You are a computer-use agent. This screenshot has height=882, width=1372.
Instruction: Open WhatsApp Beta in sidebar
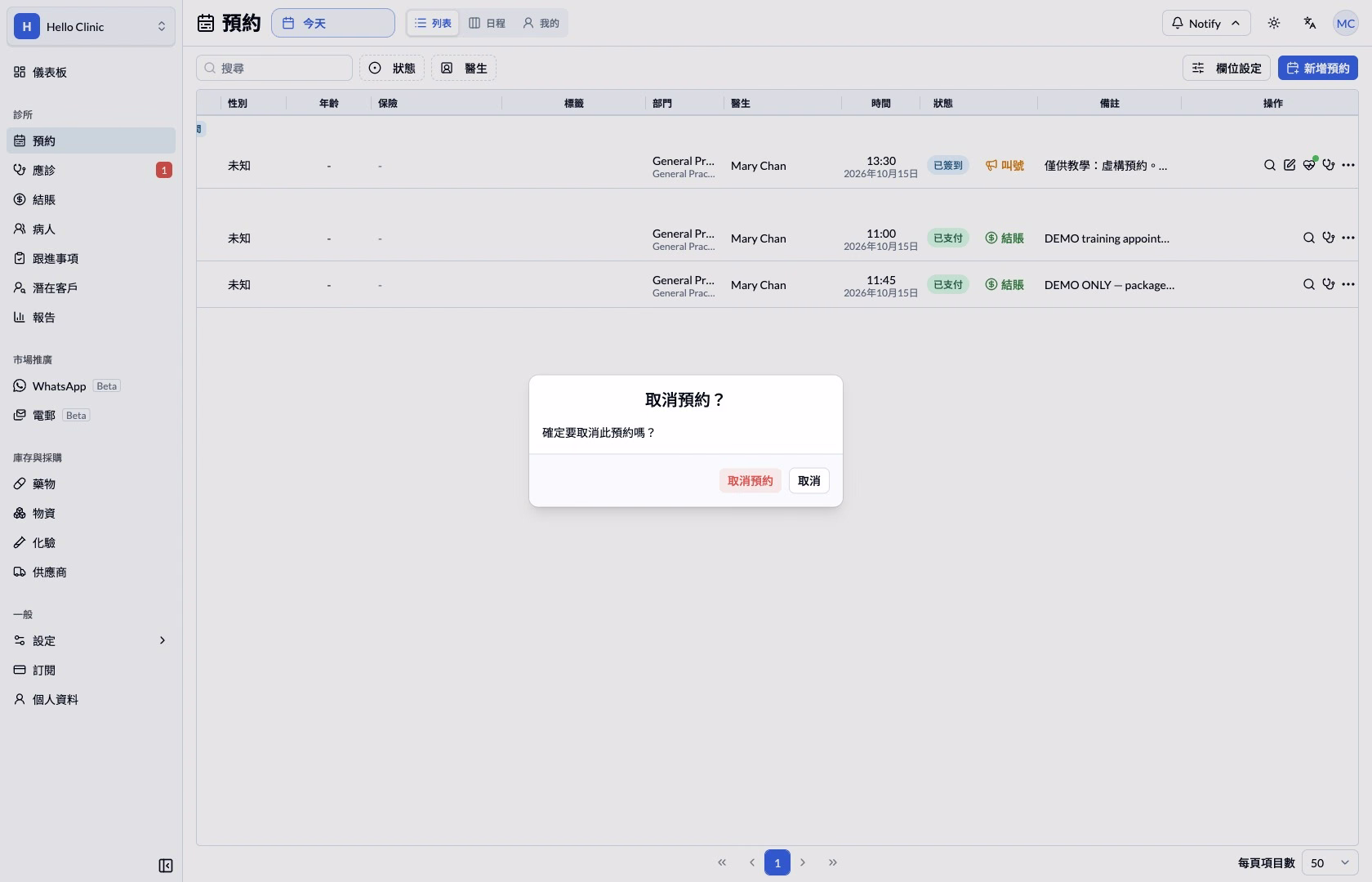(91, 385)
